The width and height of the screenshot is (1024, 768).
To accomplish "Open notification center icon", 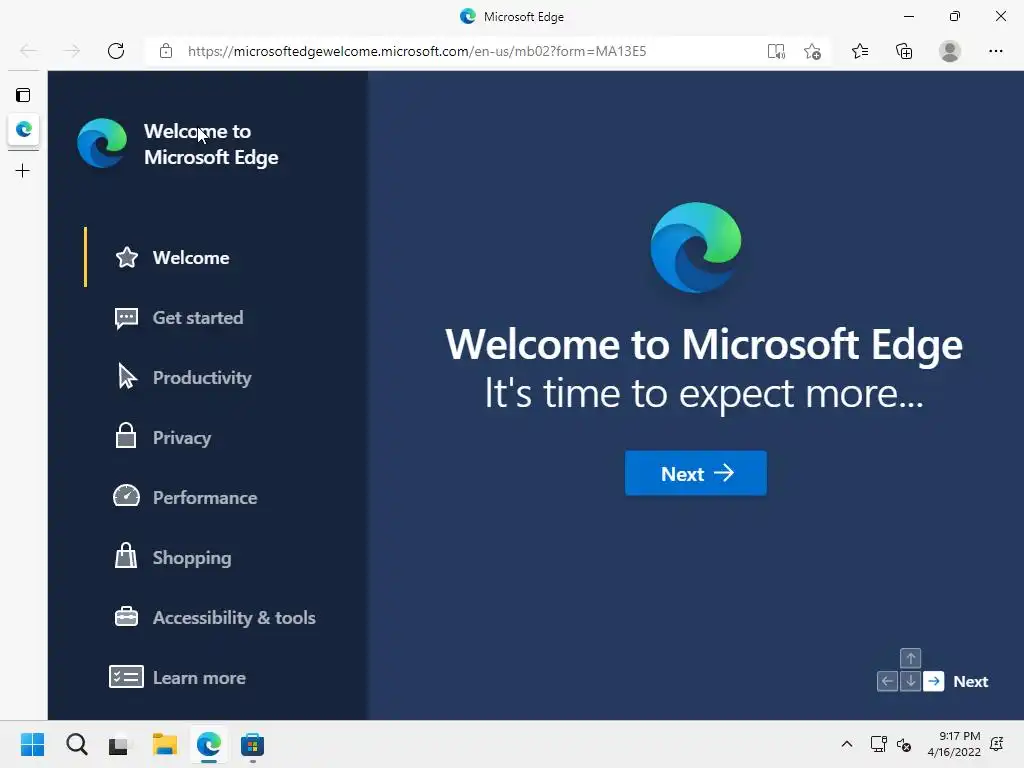I will [997, 744].
